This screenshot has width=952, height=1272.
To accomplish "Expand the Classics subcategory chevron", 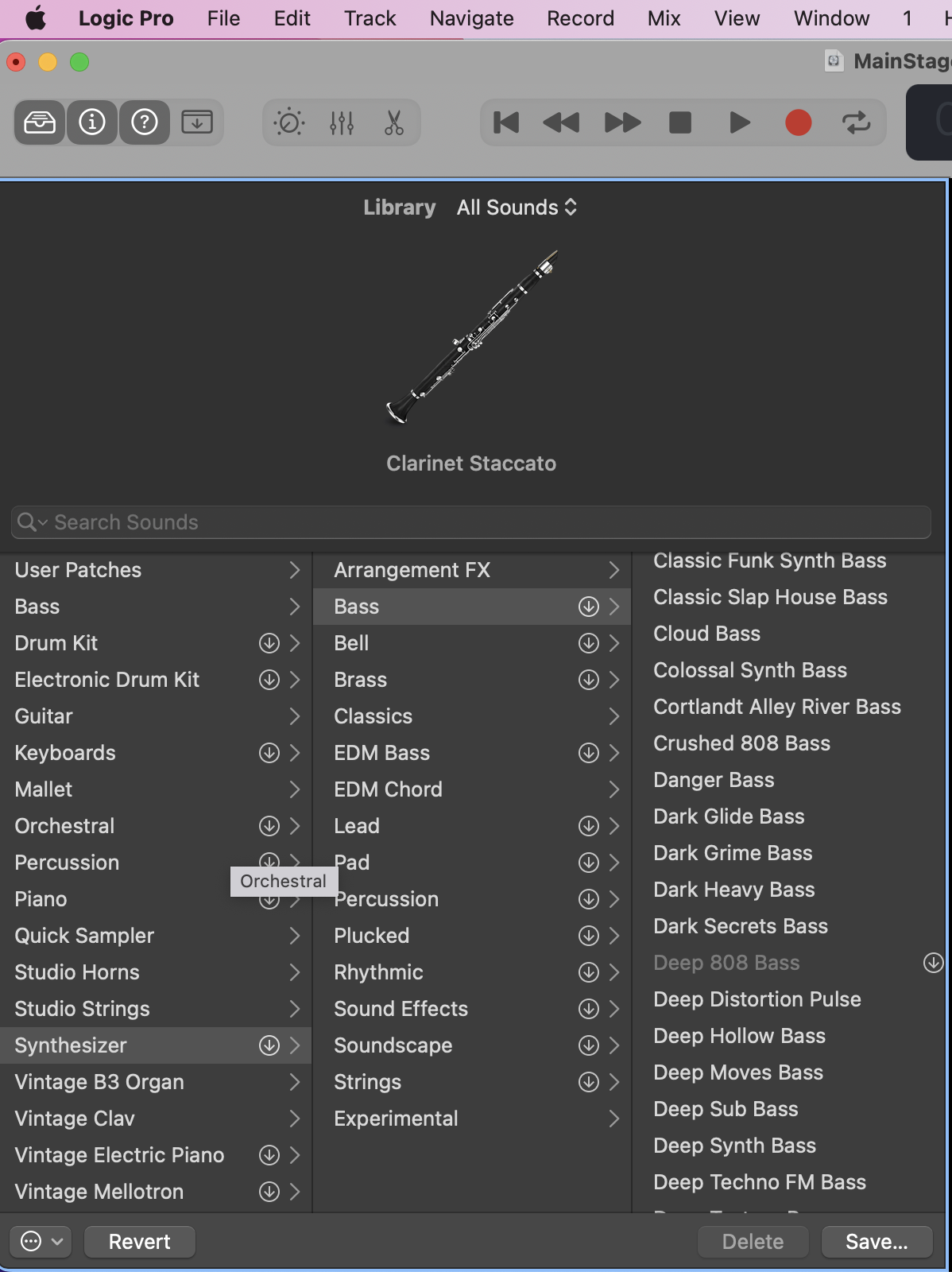I will 614,716.
